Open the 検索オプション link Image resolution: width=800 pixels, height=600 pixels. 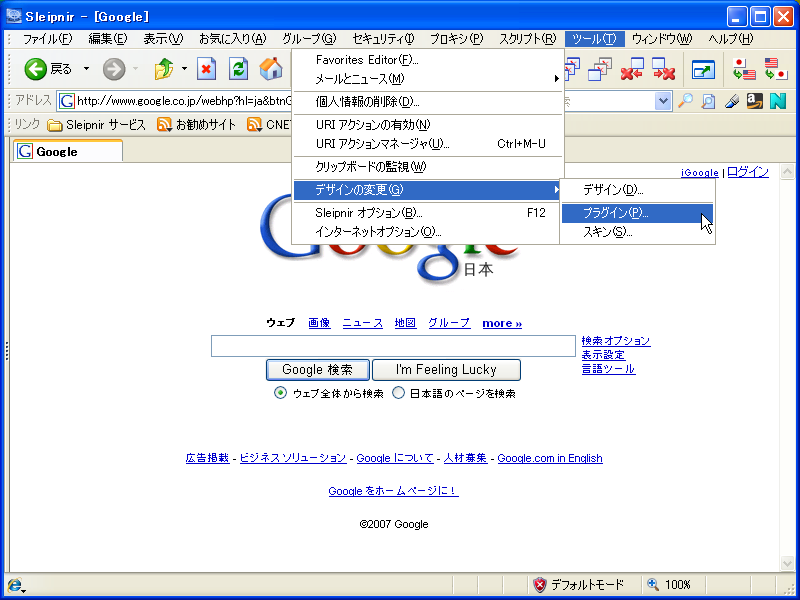(616, 341)
